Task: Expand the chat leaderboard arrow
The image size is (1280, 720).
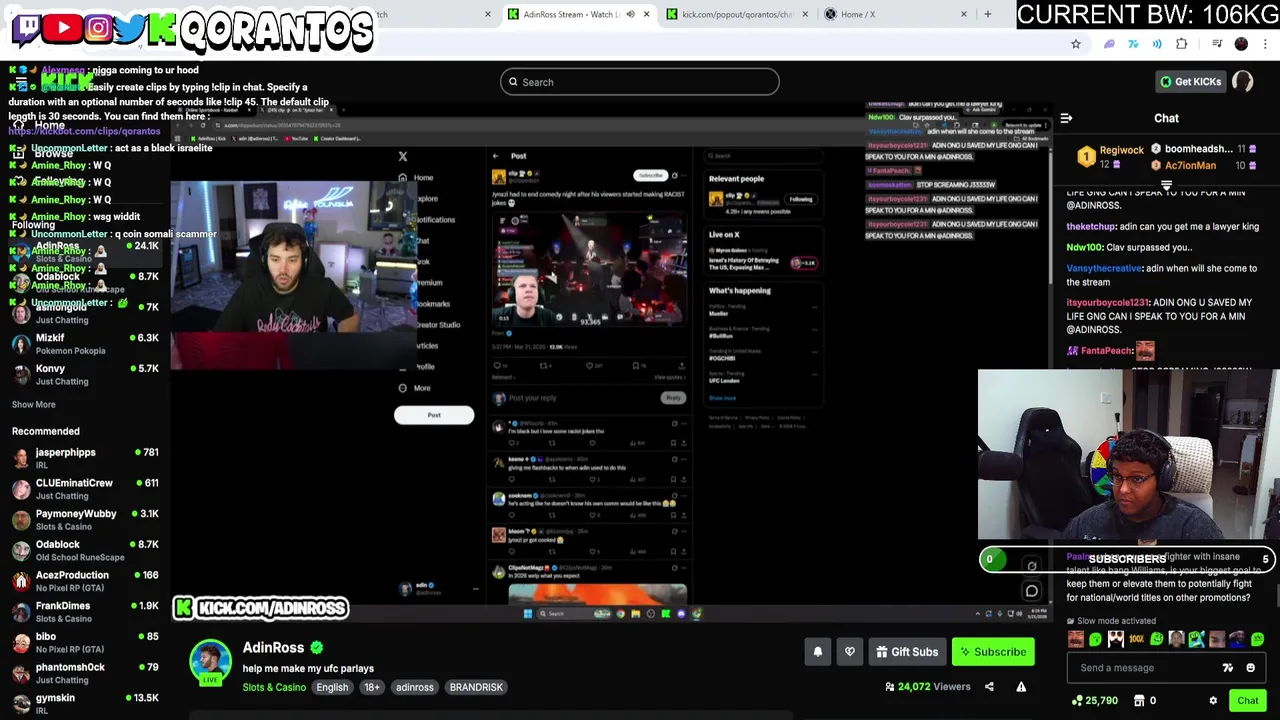Action: tap(1166, 185)
